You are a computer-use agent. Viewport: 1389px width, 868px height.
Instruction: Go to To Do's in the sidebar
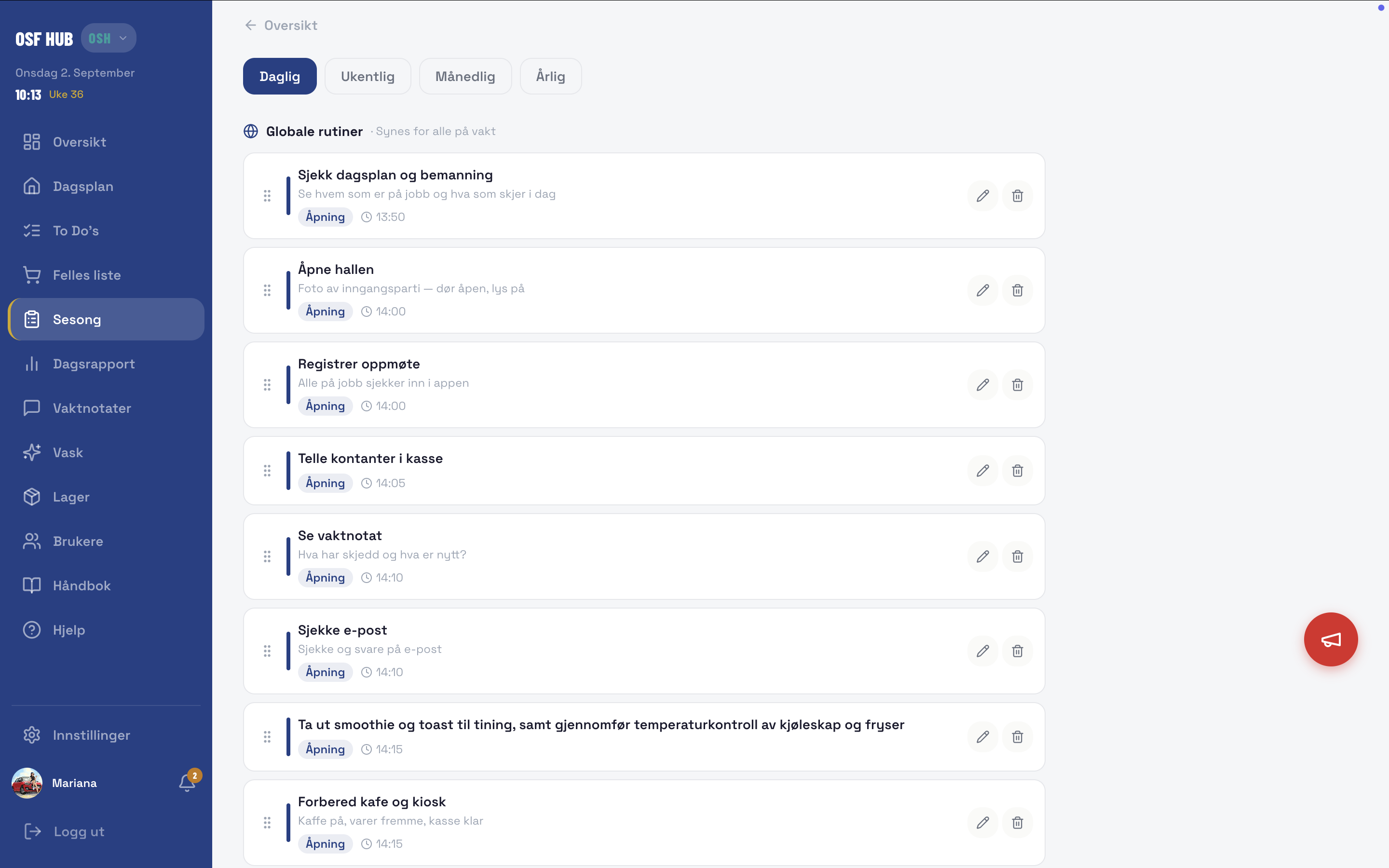click(106, 231)
